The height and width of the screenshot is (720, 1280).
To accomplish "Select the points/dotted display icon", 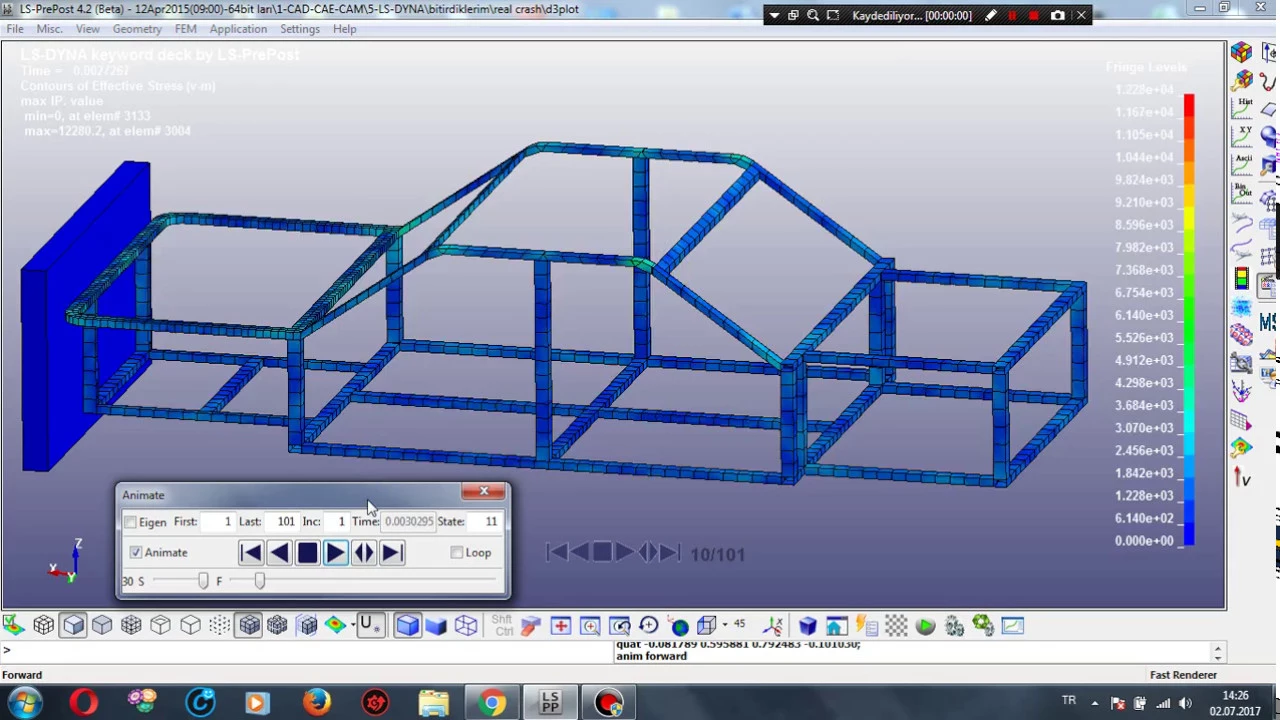I will click(220, 626).
